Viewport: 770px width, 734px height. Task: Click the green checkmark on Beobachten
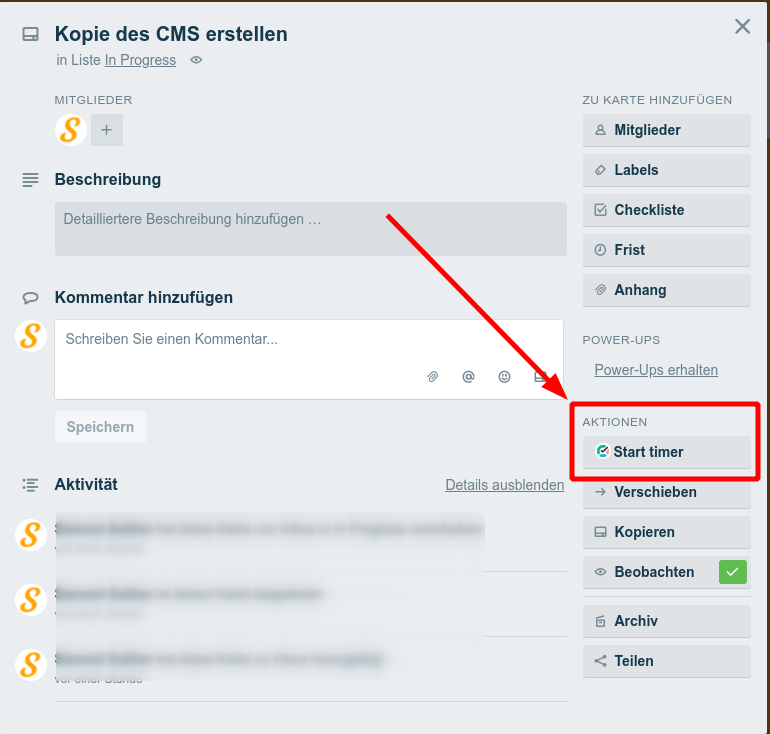(x=733, y=572)
